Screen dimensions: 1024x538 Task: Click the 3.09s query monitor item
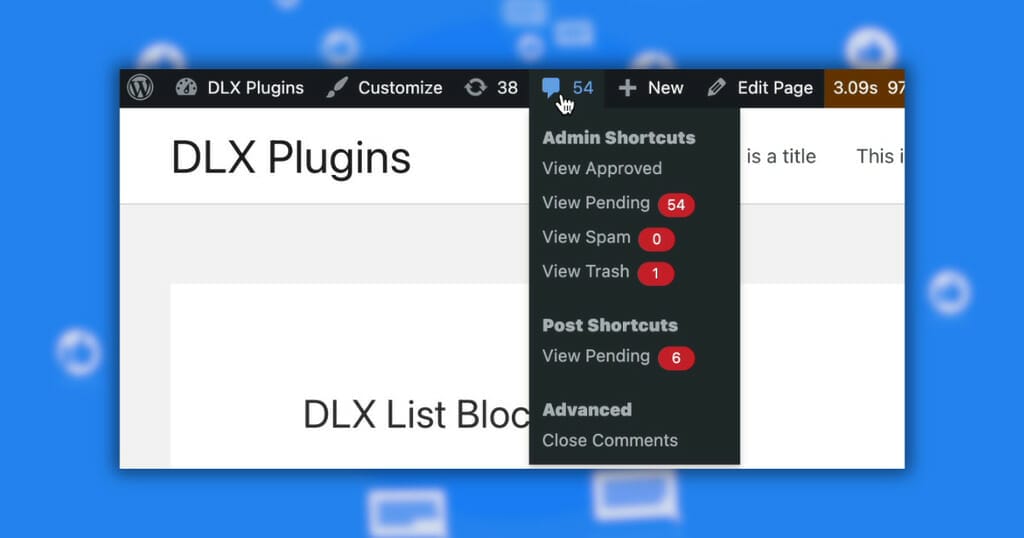(855, 87)
